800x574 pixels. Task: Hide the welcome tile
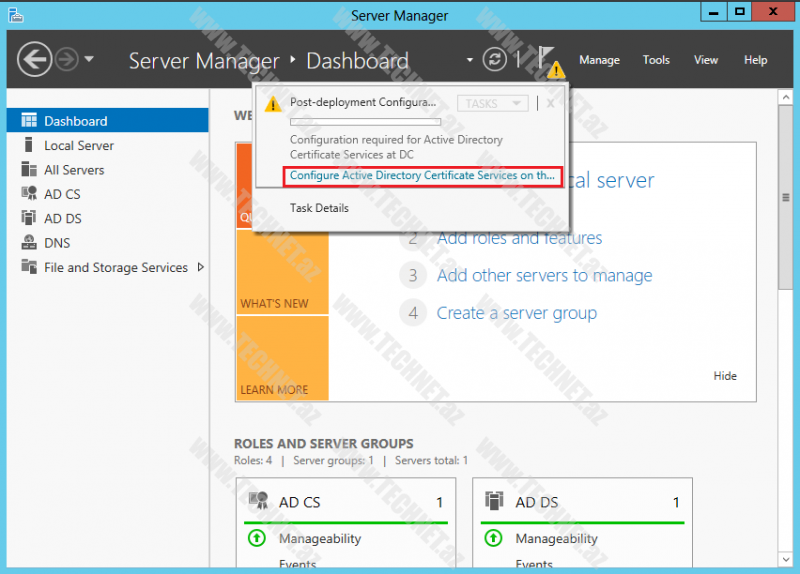tap(725, 376)
